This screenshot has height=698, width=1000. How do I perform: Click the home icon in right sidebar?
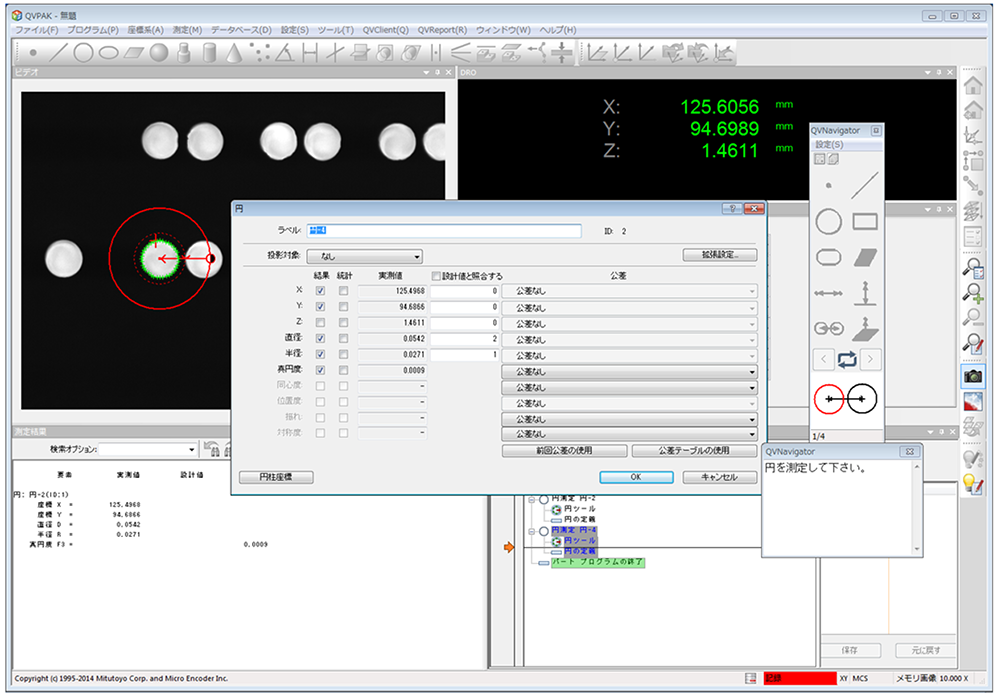tap(972, 85)
